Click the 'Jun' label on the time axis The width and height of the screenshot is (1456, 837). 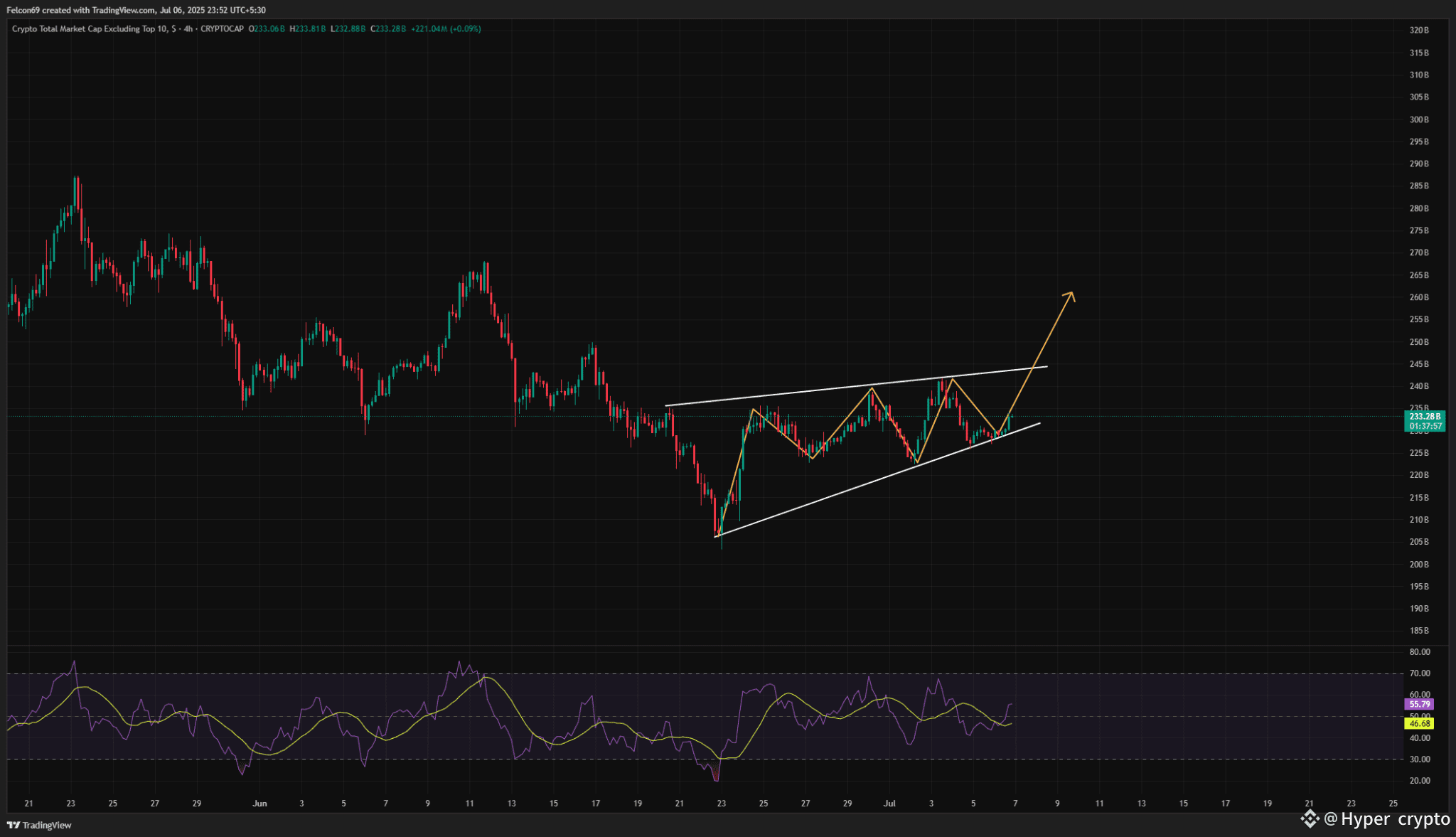pos(259,804)
